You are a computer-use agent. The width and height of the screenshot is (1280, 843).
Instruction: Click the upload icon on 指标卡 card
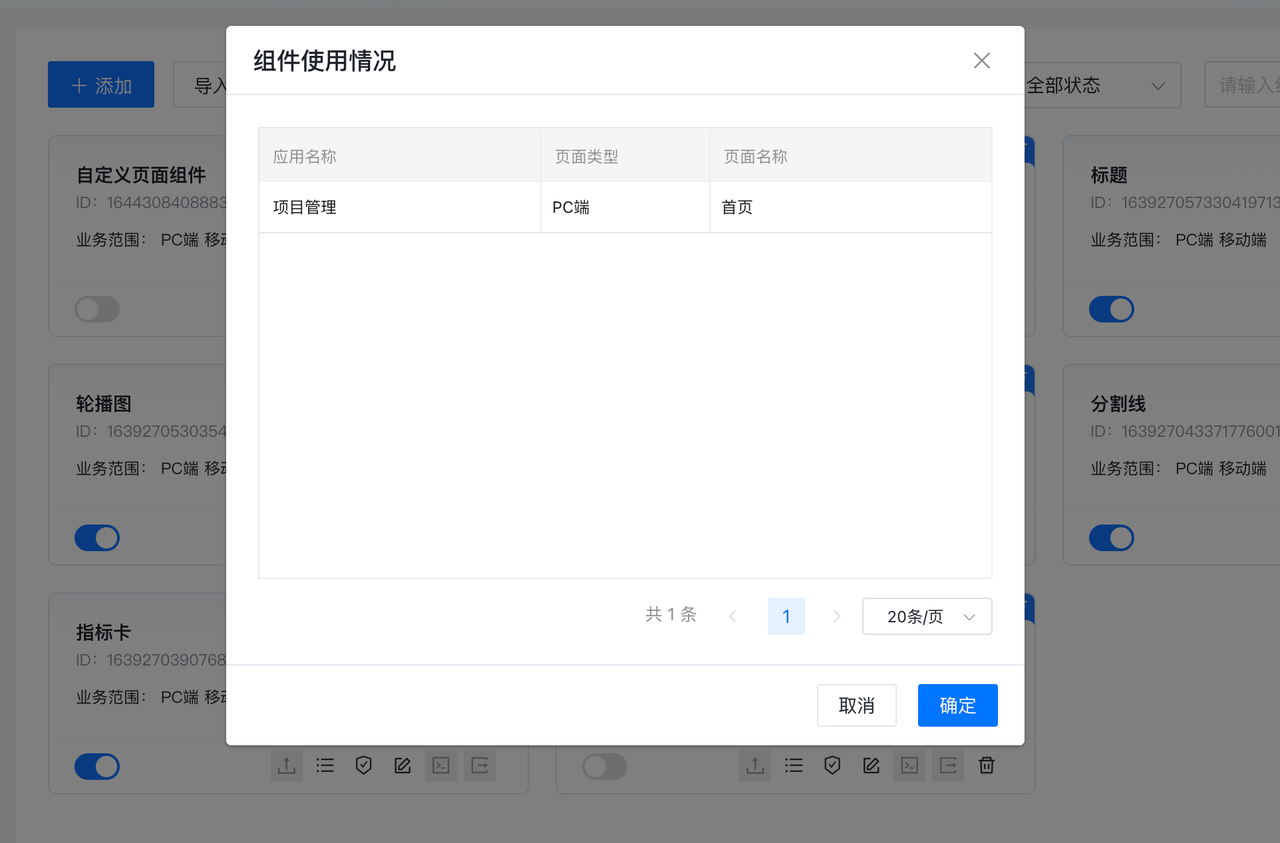(286, 766)
